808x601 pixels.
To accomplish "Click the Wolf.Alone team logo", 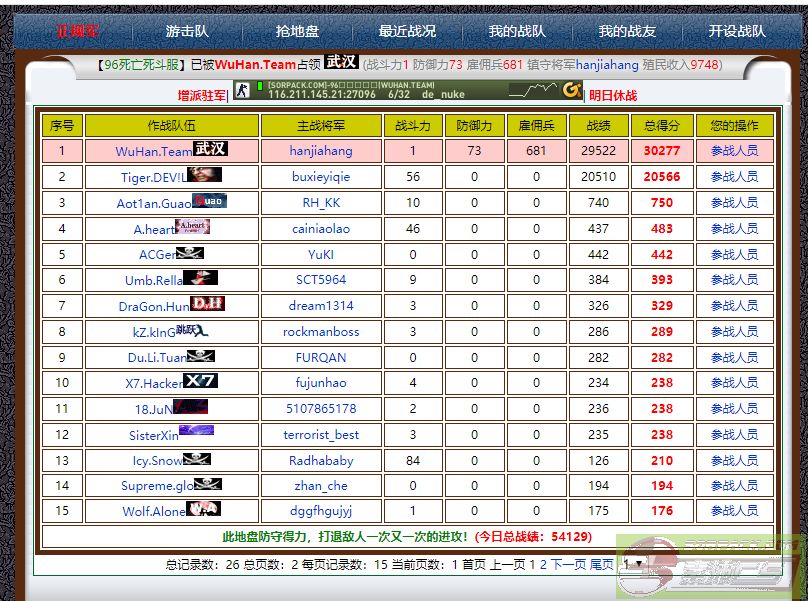I will click(203, 509).
